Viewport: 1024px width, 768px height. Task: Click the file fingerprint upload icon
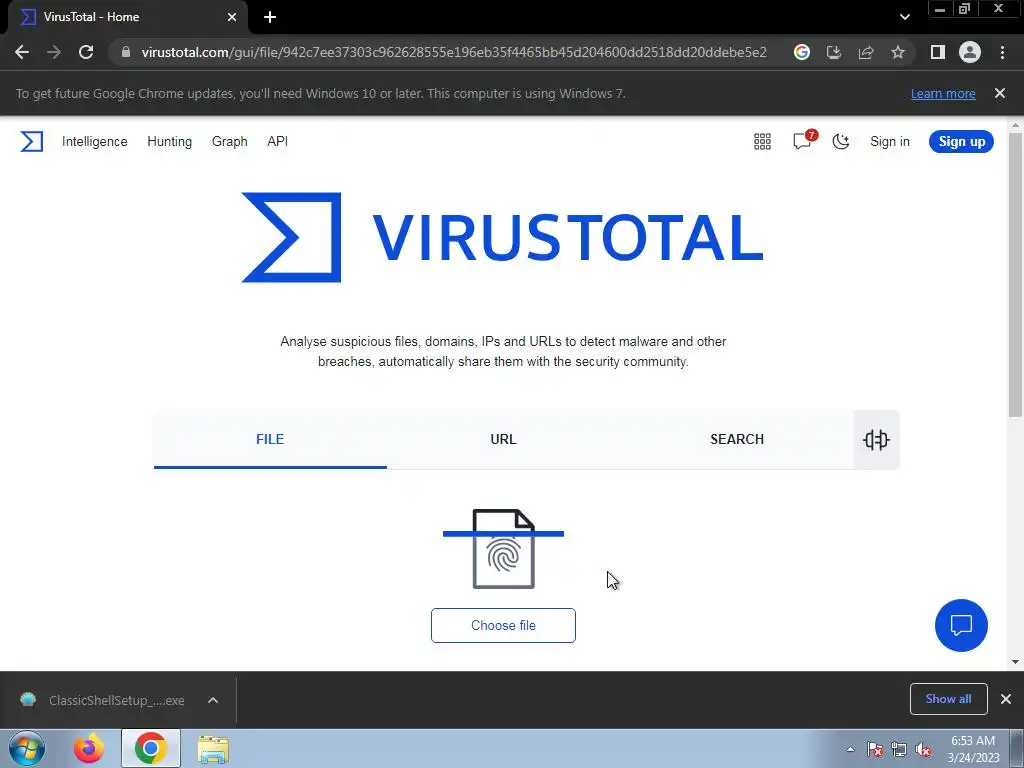pos(504,549)
